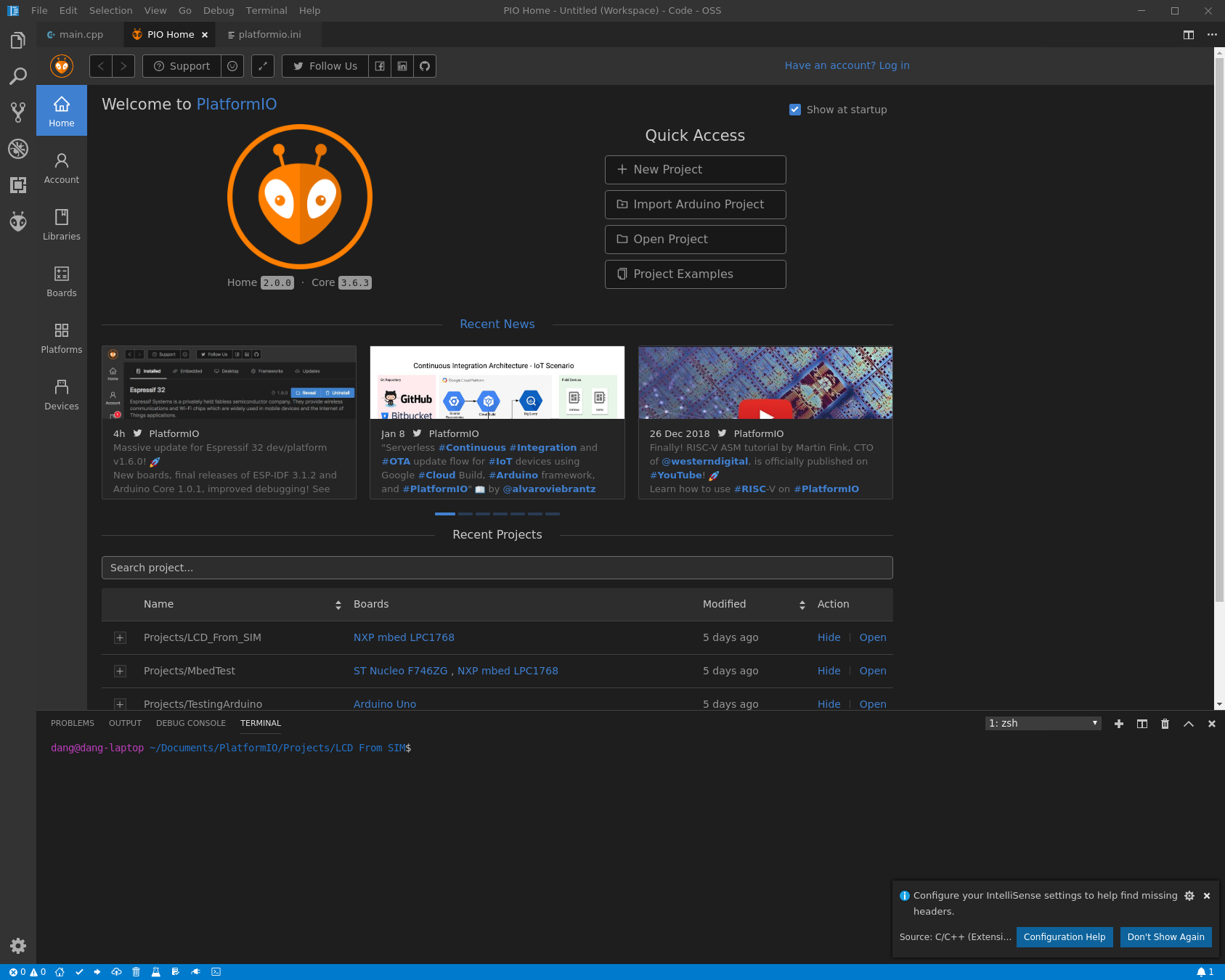Upload firmware using the arrow status bar icon
1225x980 pixels.
tap(97, 972)
